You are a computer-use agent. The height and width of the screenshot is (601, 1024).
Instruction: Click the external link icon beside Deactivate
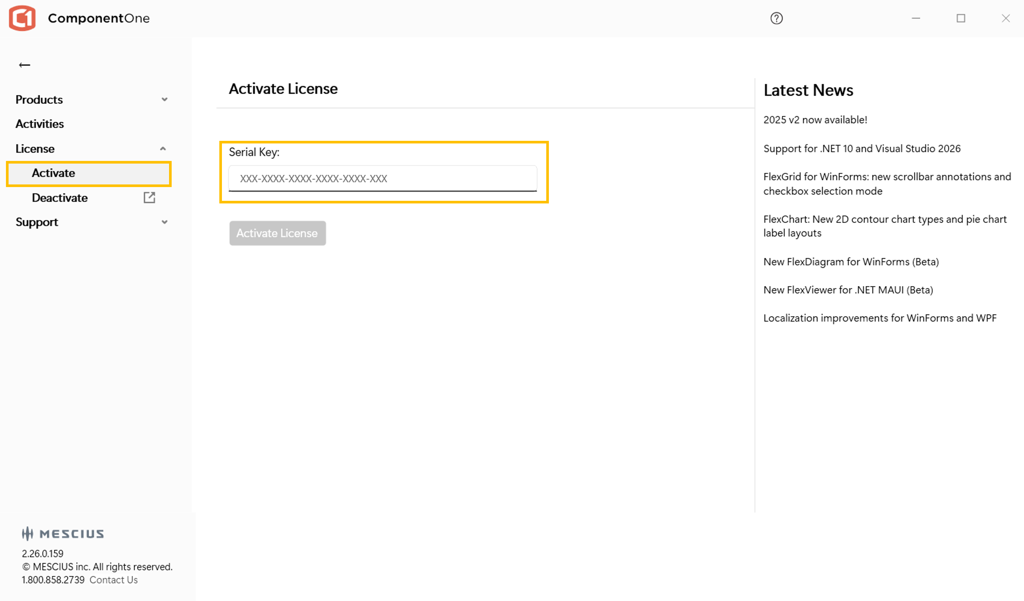coord(149,198)
